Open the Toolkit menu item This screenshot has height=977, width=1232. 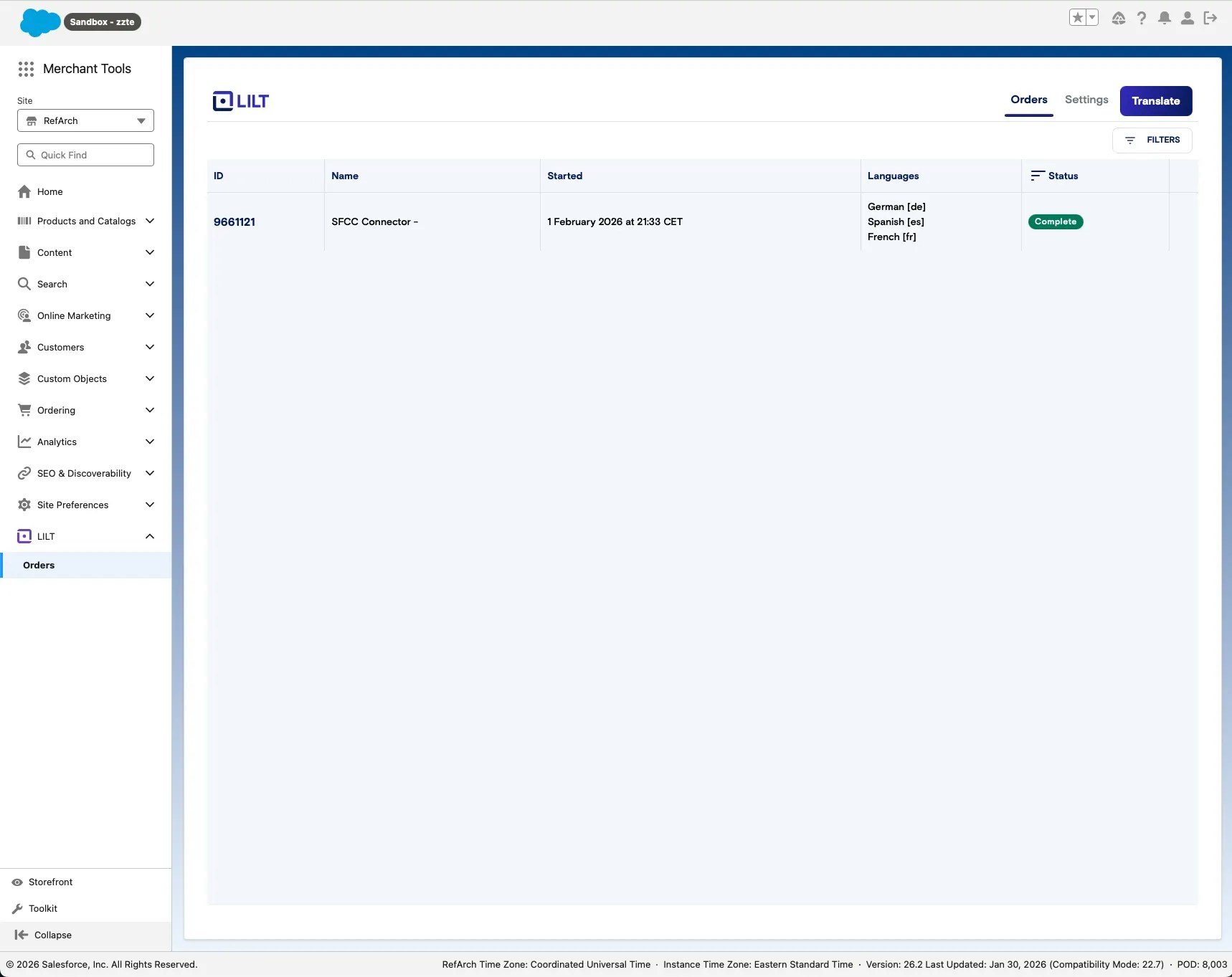[x=43, y=909]
